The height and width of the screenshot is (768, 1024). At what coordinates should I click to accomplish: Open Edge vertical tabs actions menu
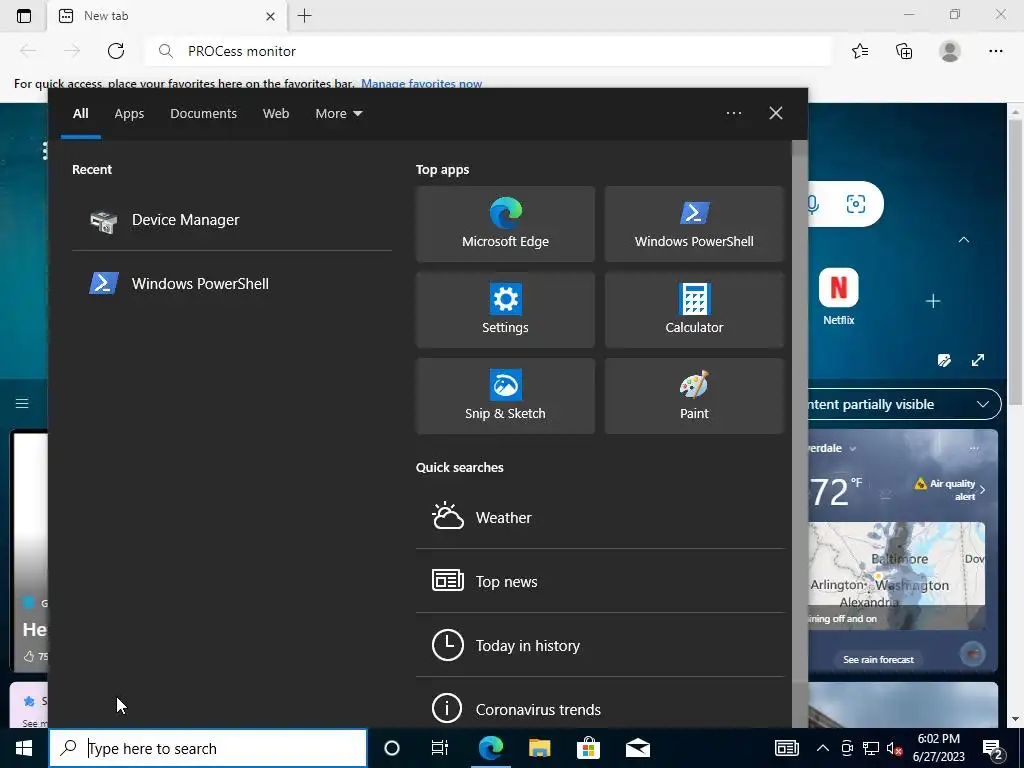(x=24, y=16)
